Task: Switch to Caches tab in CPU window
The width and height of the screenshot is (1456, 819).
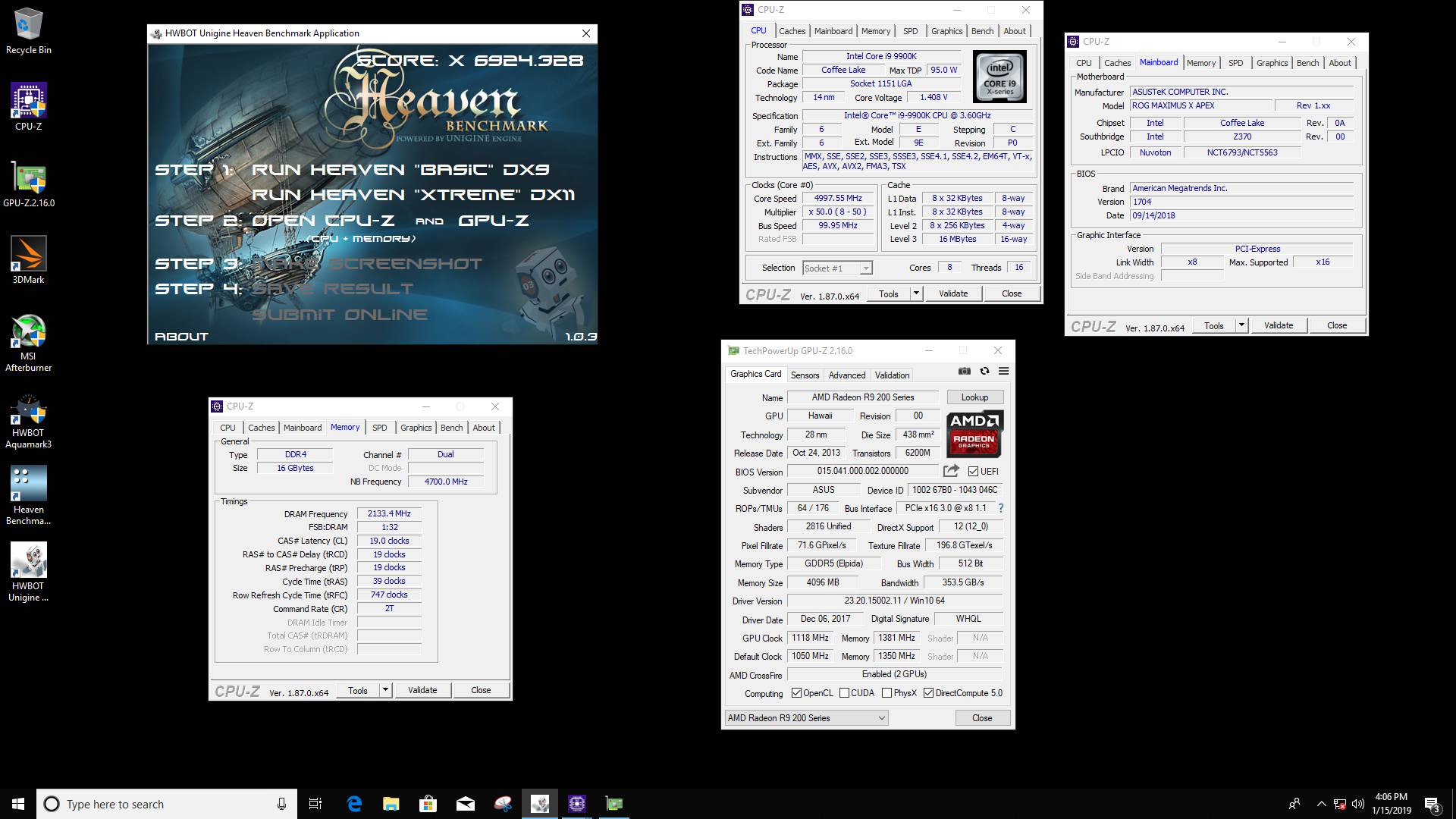Action: [792, 31]
